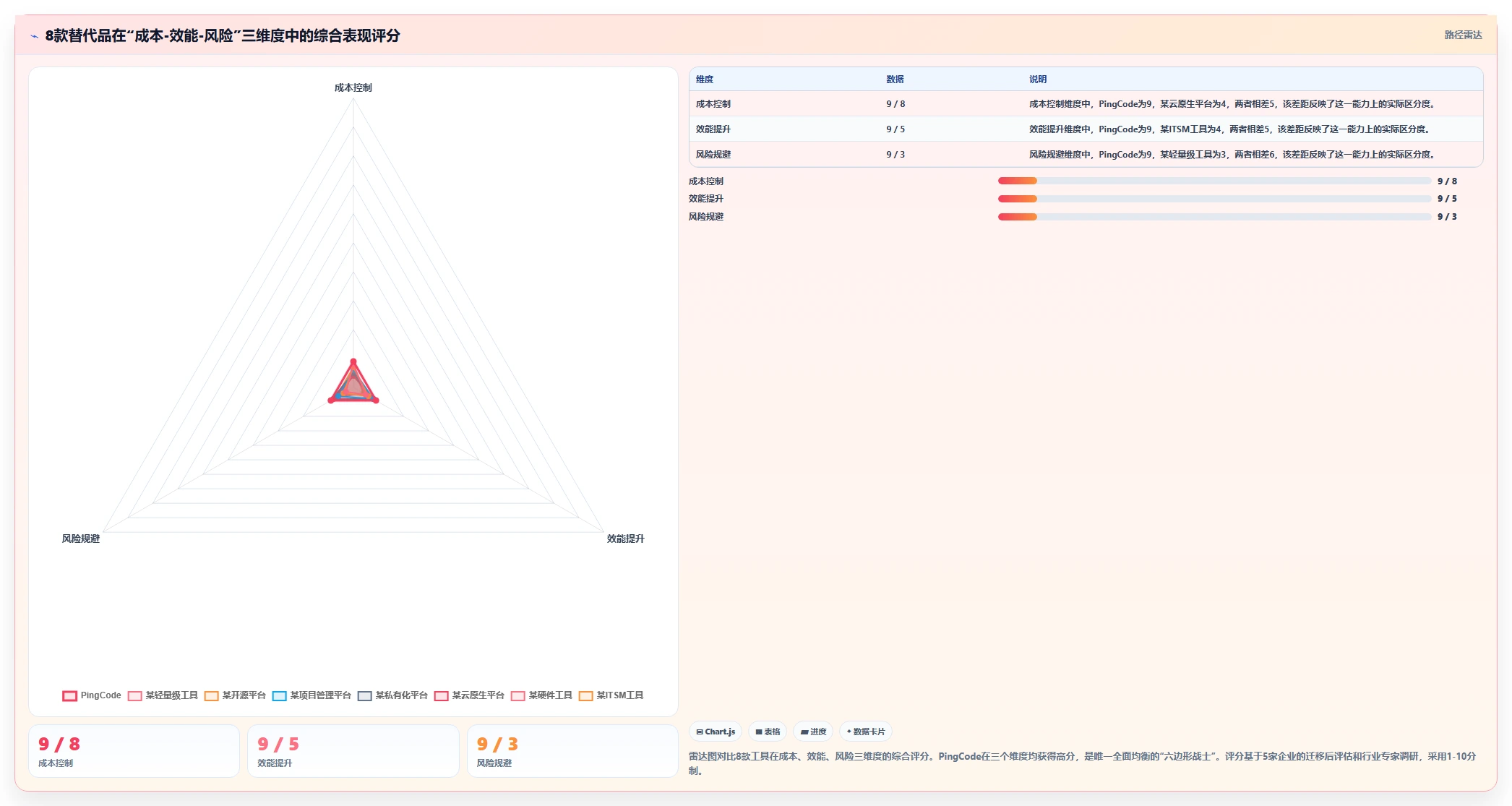Screen dimensions: 1512x806
Task: Toggle 某硬件工具 legend item
Action: click(x=541, y=695)
